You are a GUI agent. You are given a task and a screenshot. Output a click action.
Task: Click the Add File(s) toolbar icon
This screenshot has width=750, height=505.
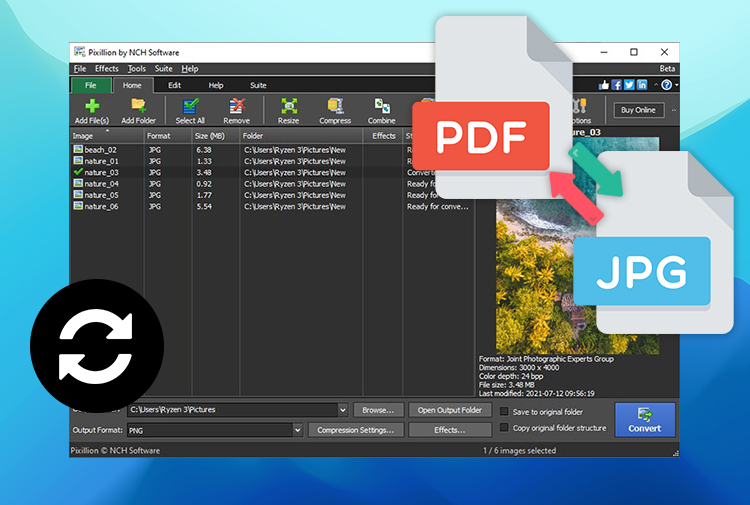tap(92, 111)
